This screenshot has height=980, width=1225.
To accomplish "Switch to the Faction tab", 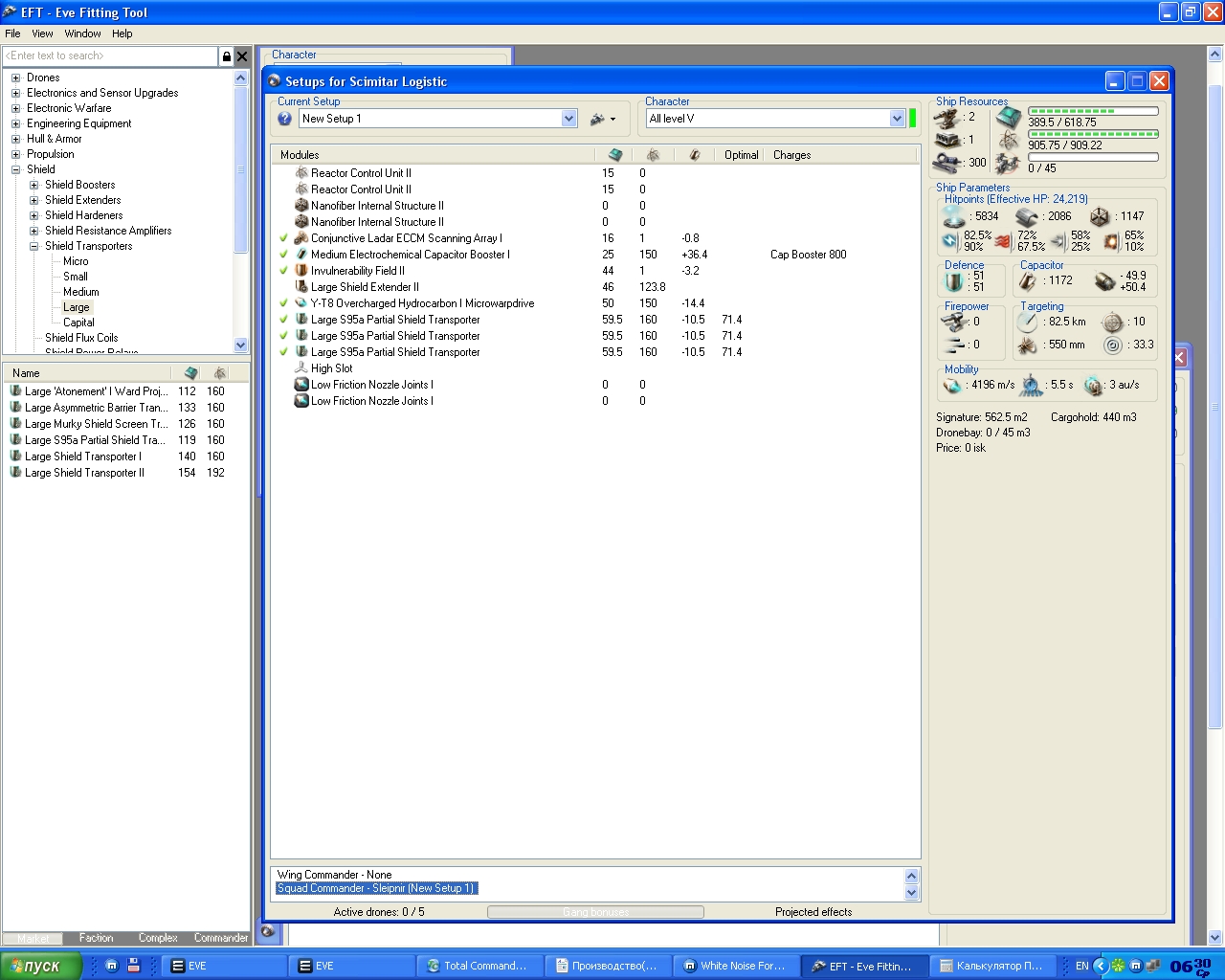I will click(x=96, y=938).
